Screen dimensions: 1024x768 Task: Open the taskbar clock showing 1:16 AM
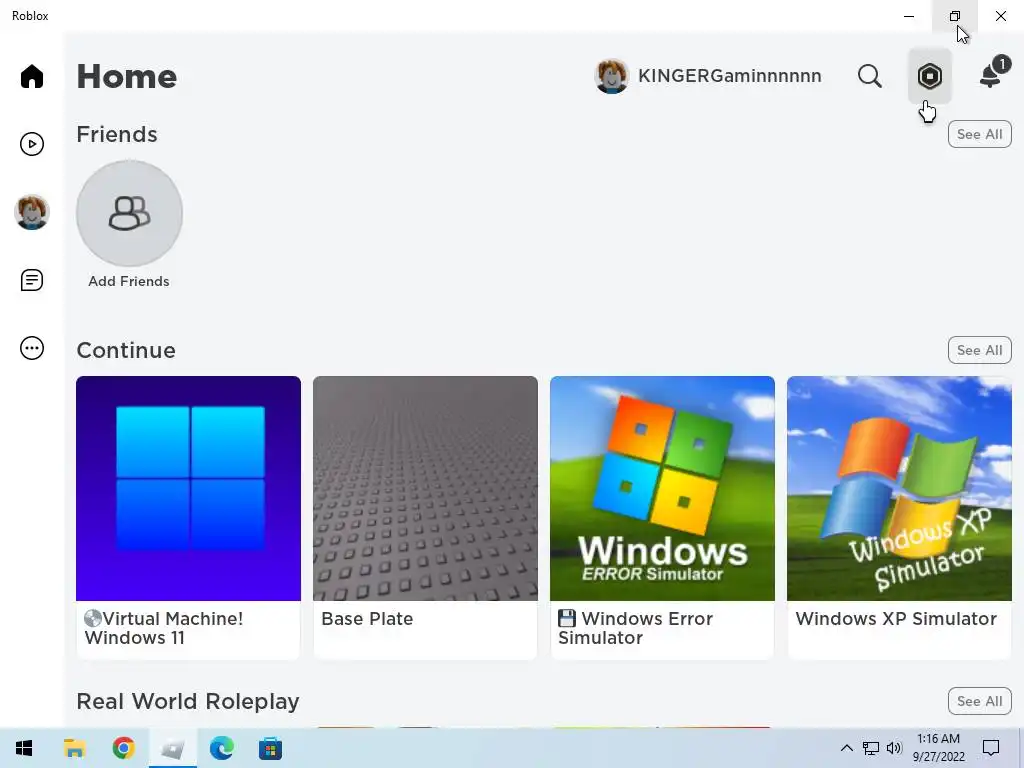[x=938, y=748]
